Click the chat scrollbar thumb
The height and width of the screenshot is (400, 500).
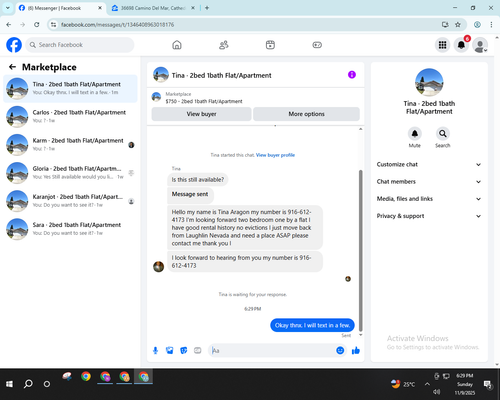tap(360, 250)
